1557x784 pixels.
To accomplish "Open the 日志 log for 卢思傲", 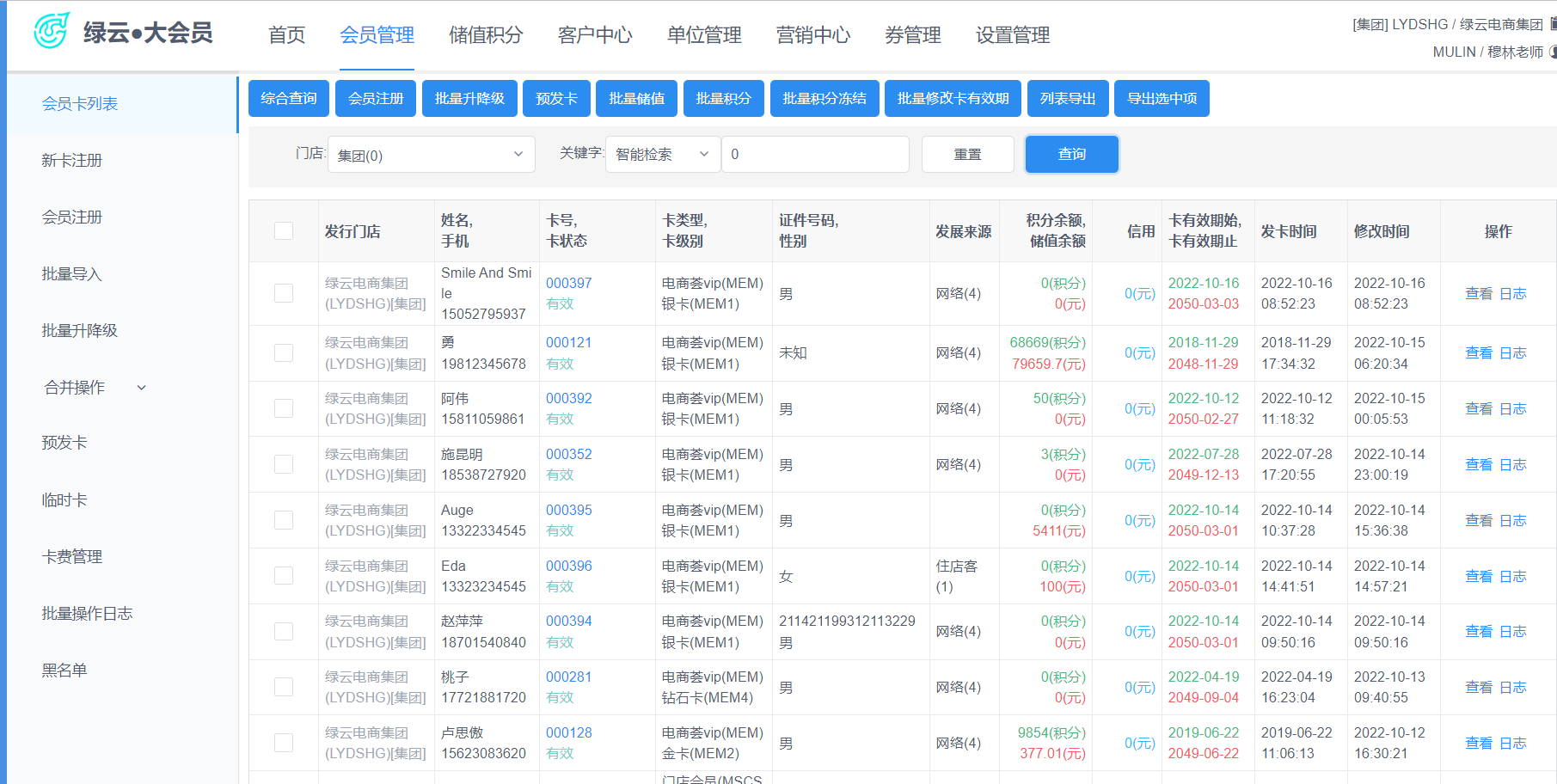I will pyautogui.click(x=1512, y=743).
